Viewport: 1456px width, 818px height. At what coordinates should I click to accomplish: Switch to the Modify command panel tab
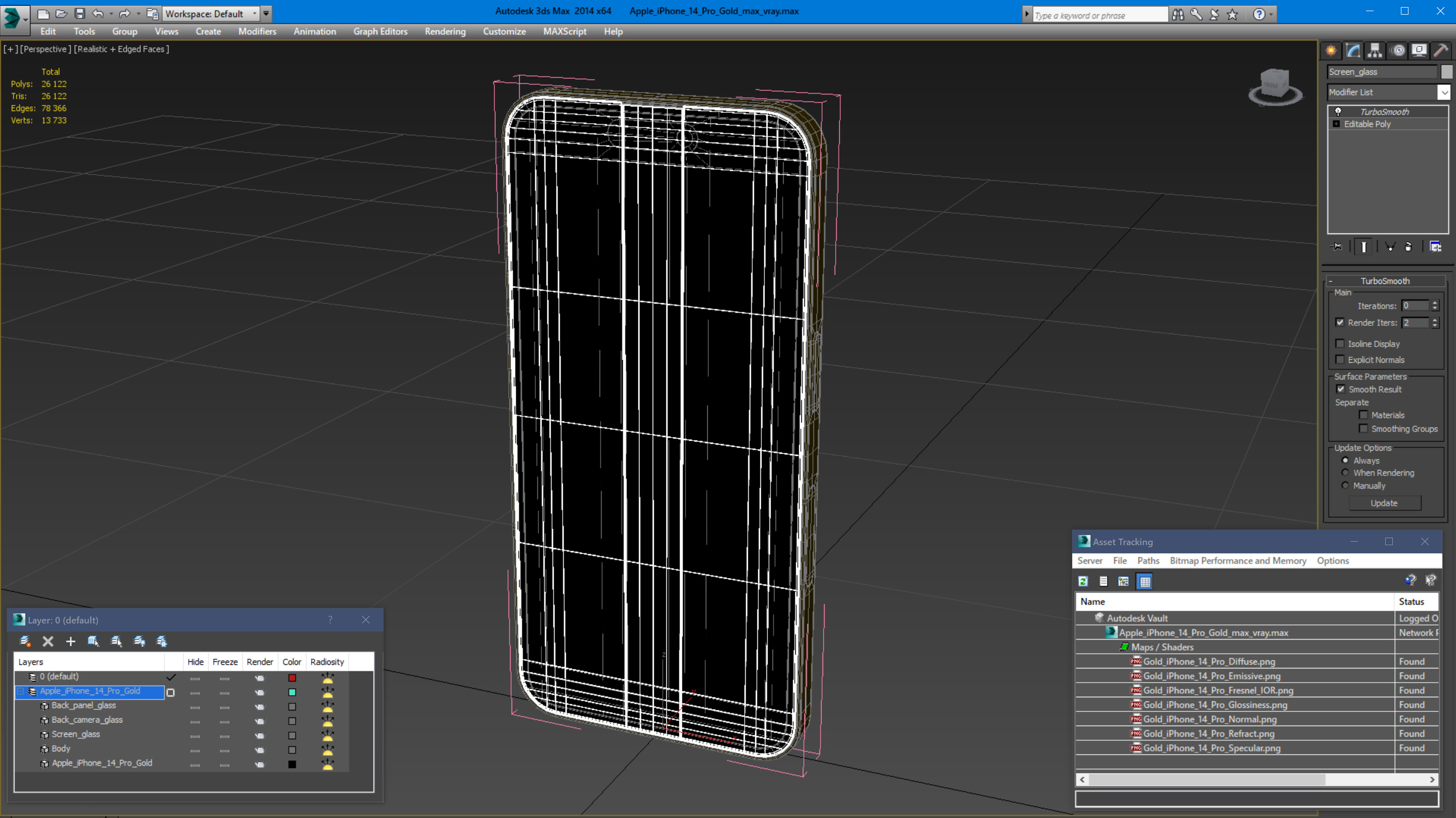pos(1353,51)
